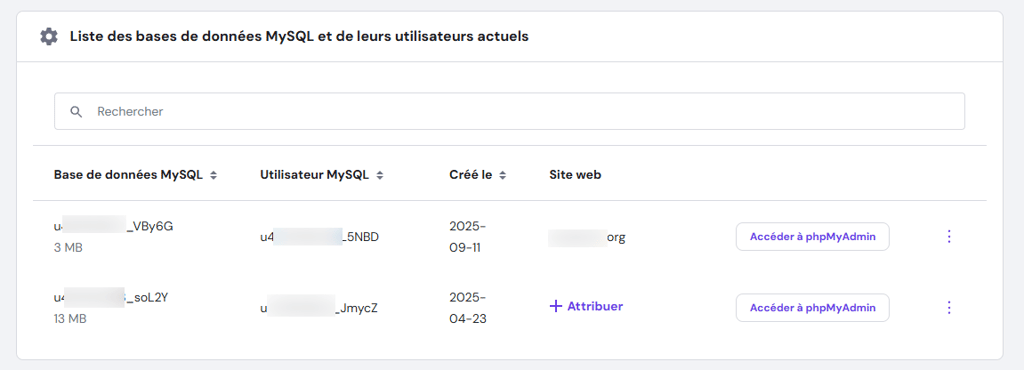Screen dimensions: 1024x370
Task: Sort by Créé le column
Action: [502, 175]
